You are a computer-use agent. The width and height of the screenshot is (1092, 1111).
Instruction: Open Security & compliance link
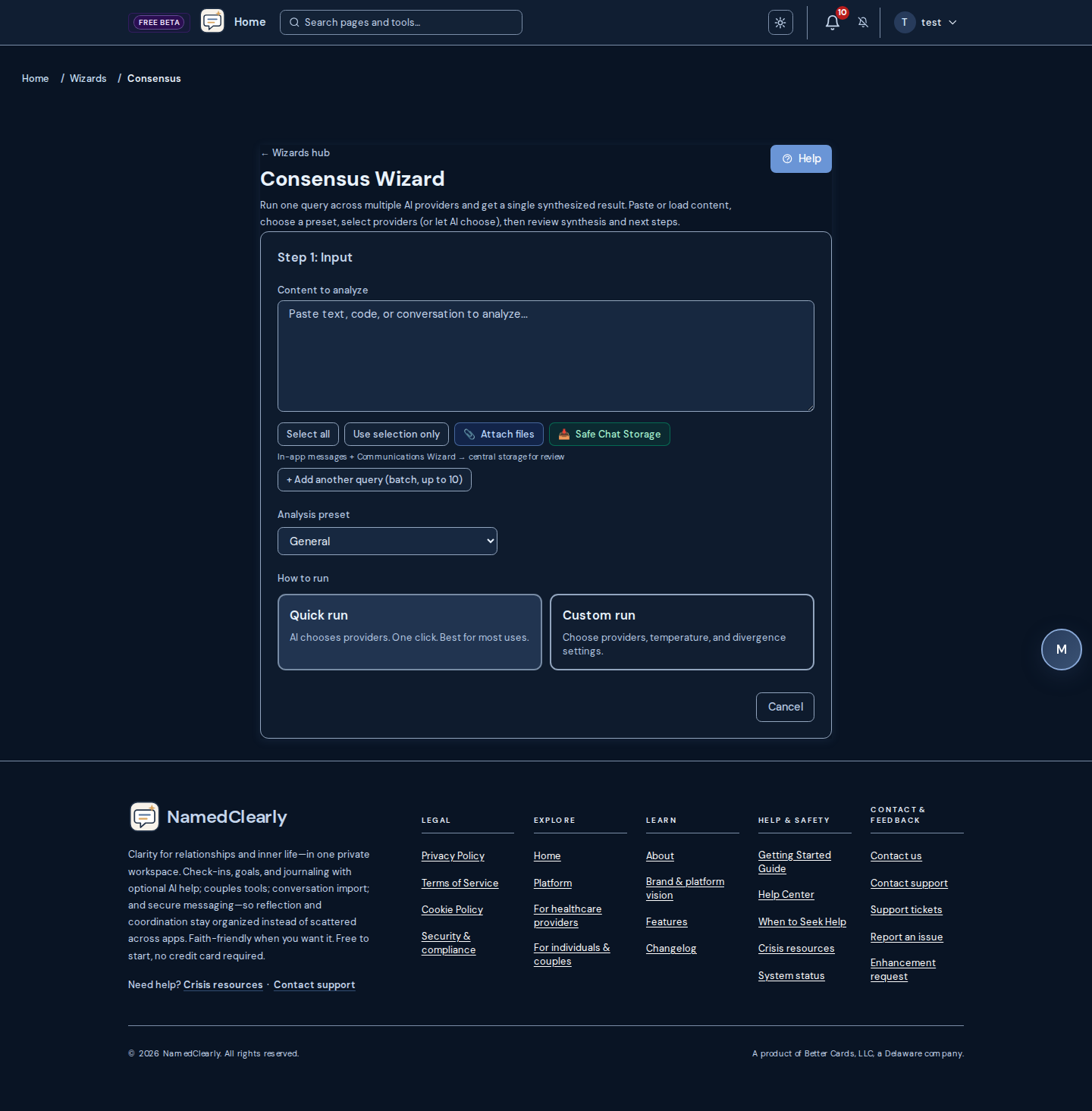(449, 943)
